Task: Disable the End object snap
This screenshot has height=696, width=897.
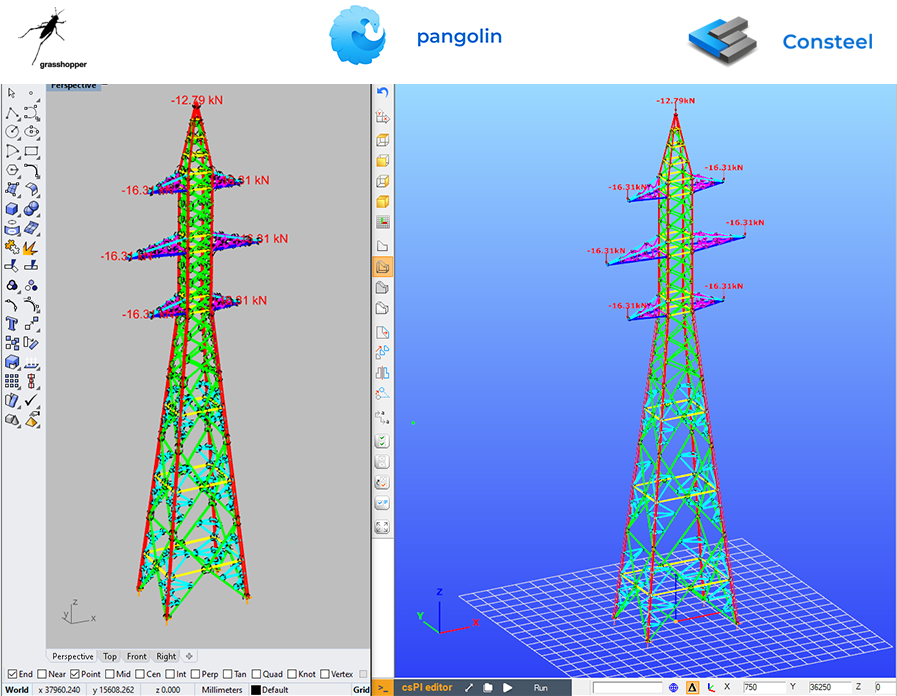Action: (x=11, y=674)
